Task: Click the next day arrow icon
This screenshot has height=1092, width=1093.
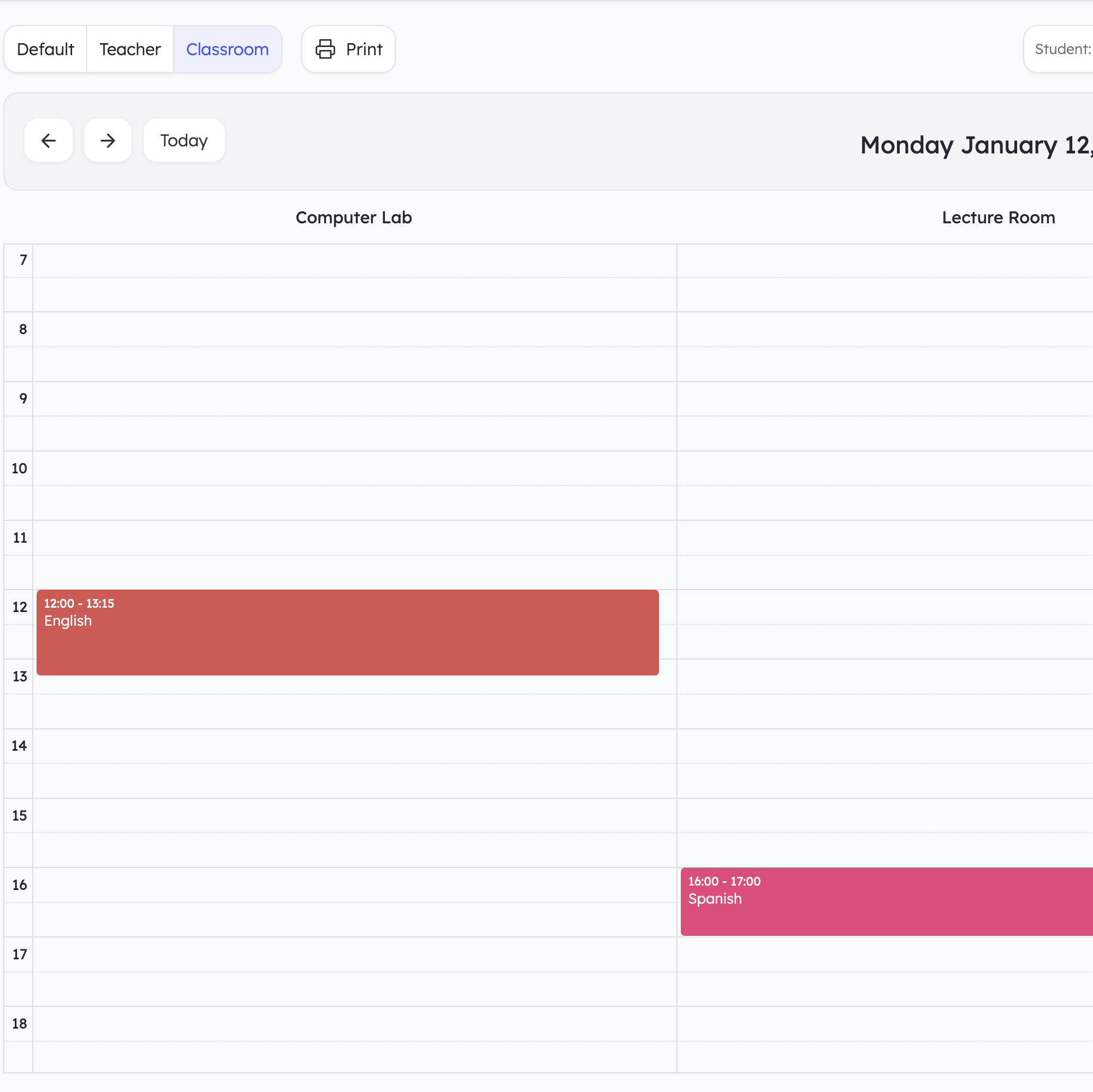Action: pos(108,140)
